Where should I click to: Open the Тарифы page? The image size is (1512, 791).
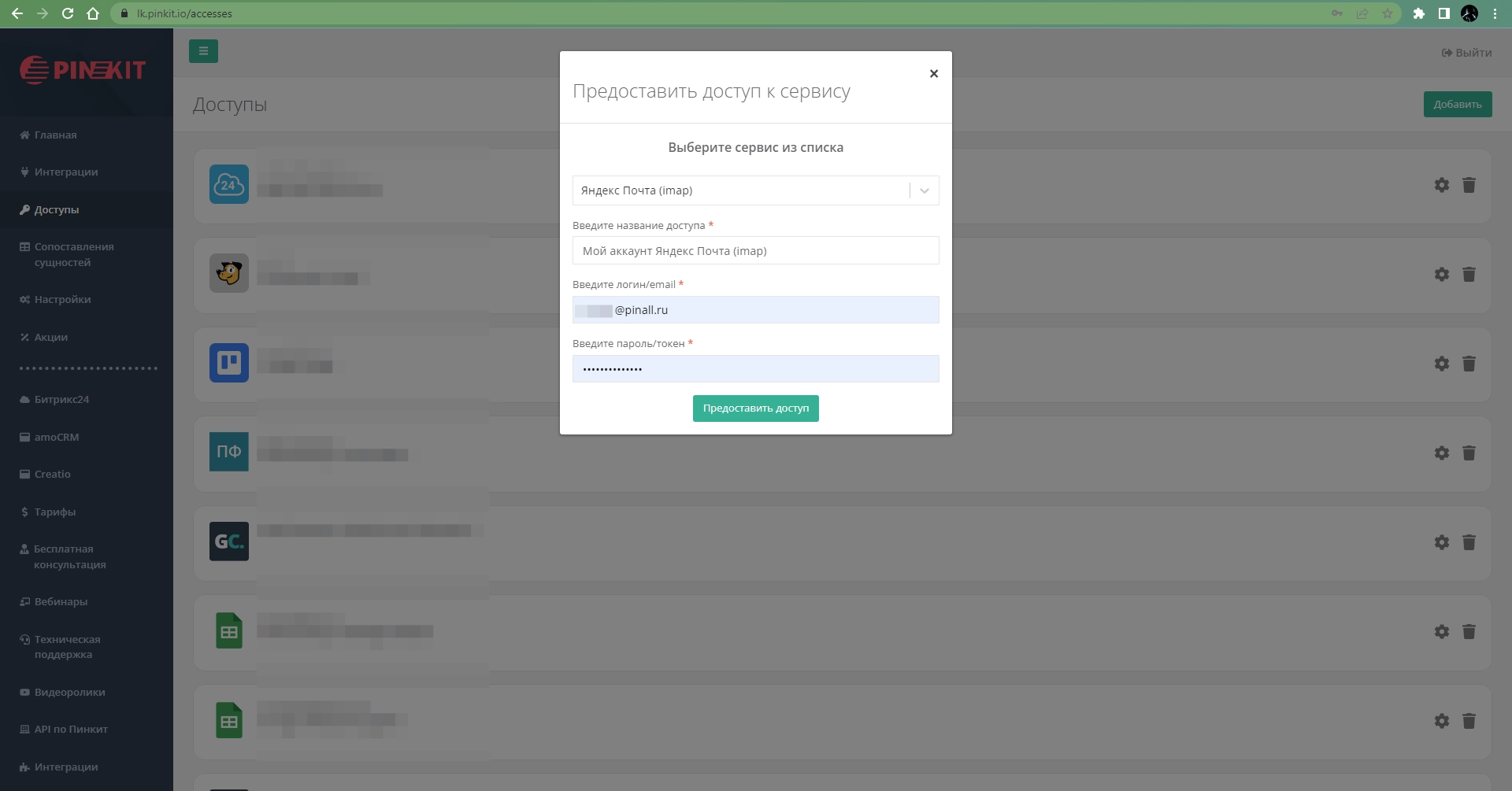pos(55,512)
